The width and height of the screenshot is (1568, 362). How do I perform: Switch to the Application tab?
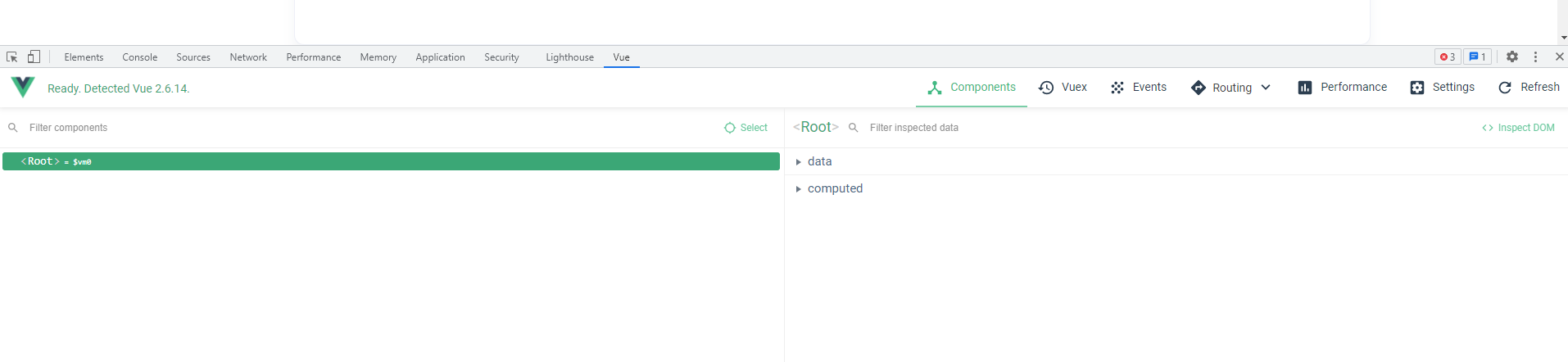tap(440, 57)
